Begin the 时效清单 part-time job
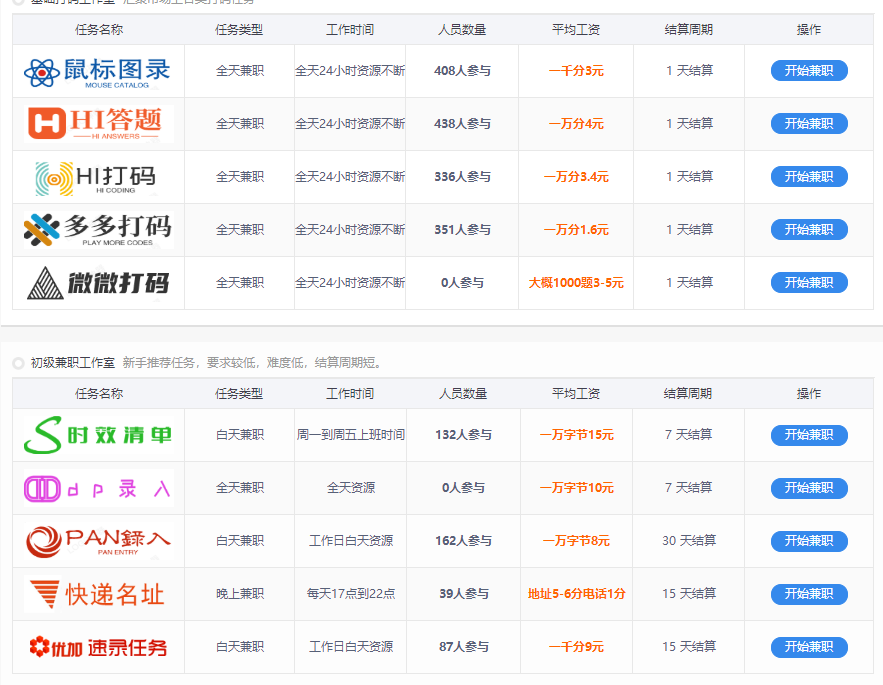883x685 pixels. 808,435
